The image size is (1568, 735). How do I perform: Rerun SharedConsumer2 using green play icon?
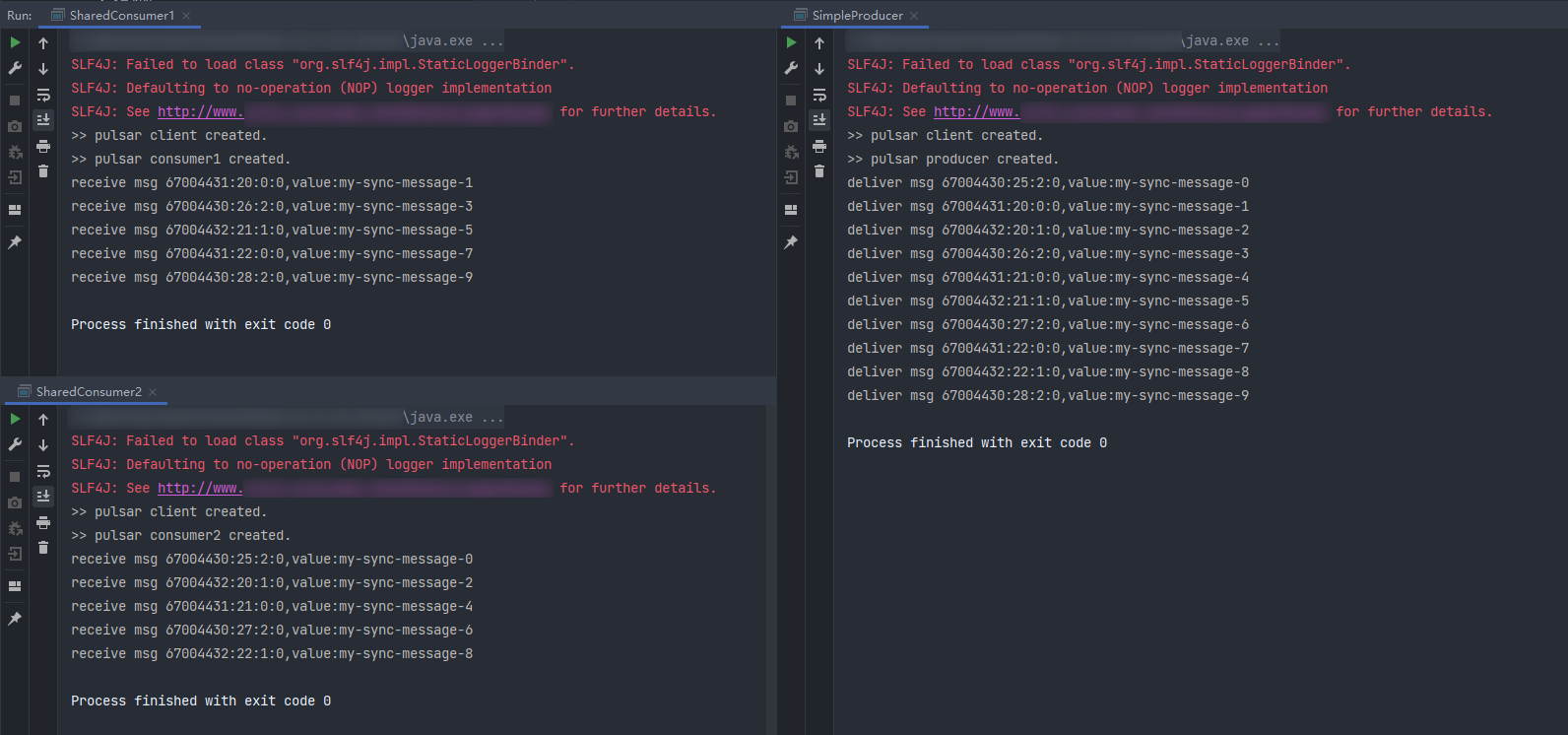15,419
